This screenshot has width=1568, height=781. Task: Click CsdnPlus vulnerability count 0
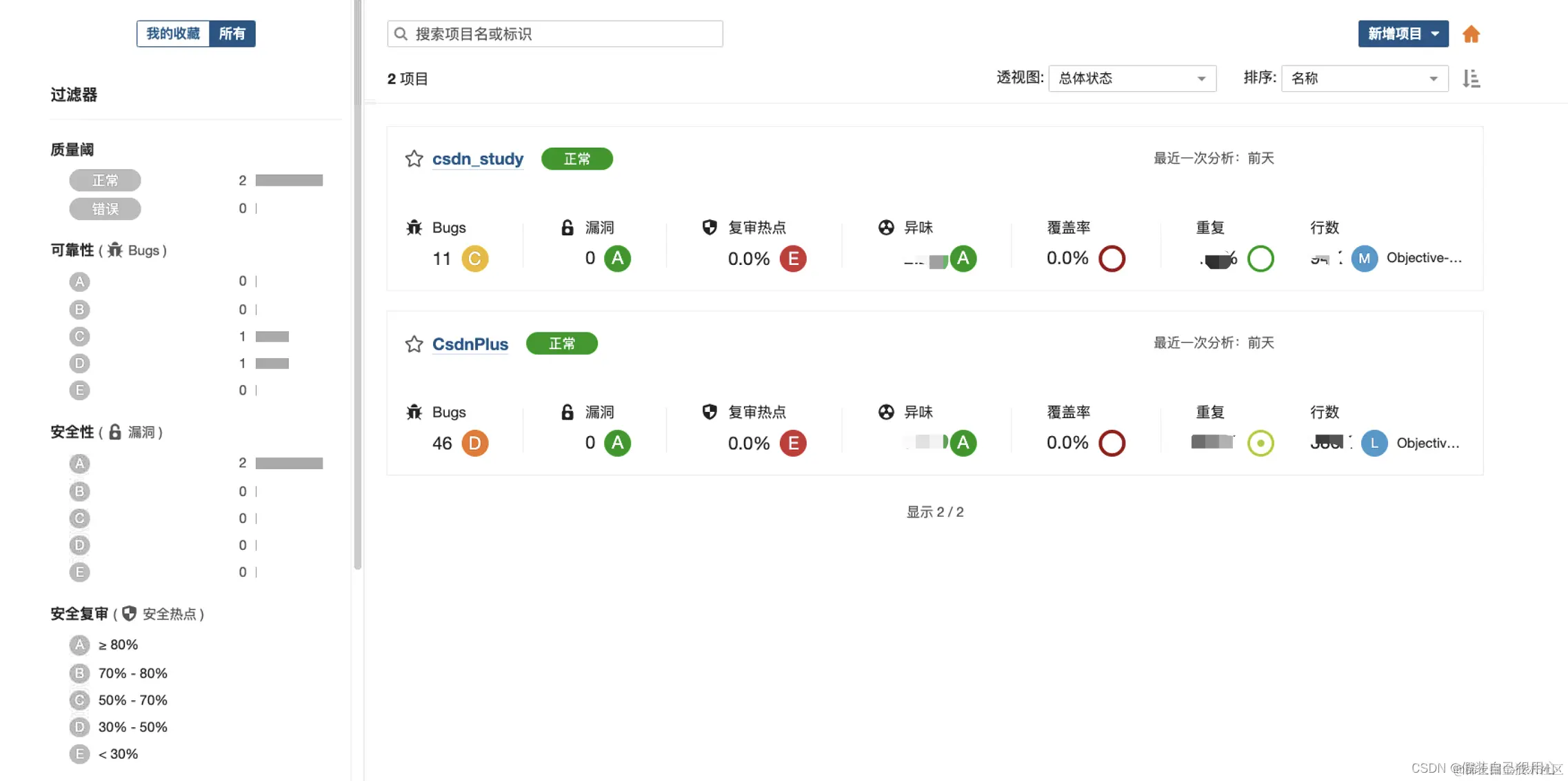590,443
